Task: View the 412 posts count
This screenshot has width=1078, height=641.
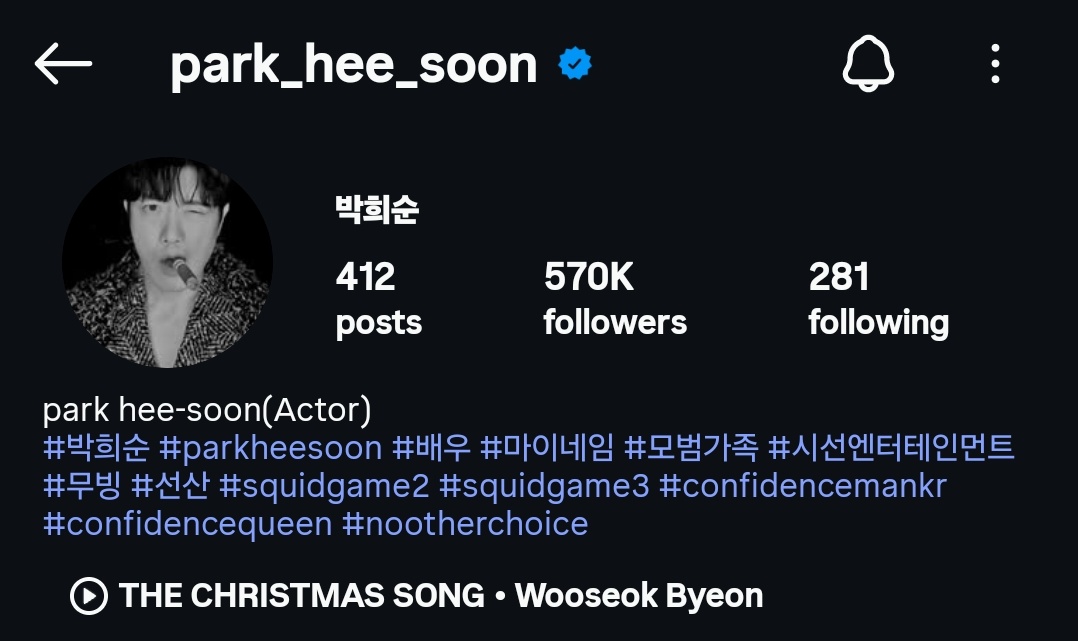Action: tap(379, 298)
